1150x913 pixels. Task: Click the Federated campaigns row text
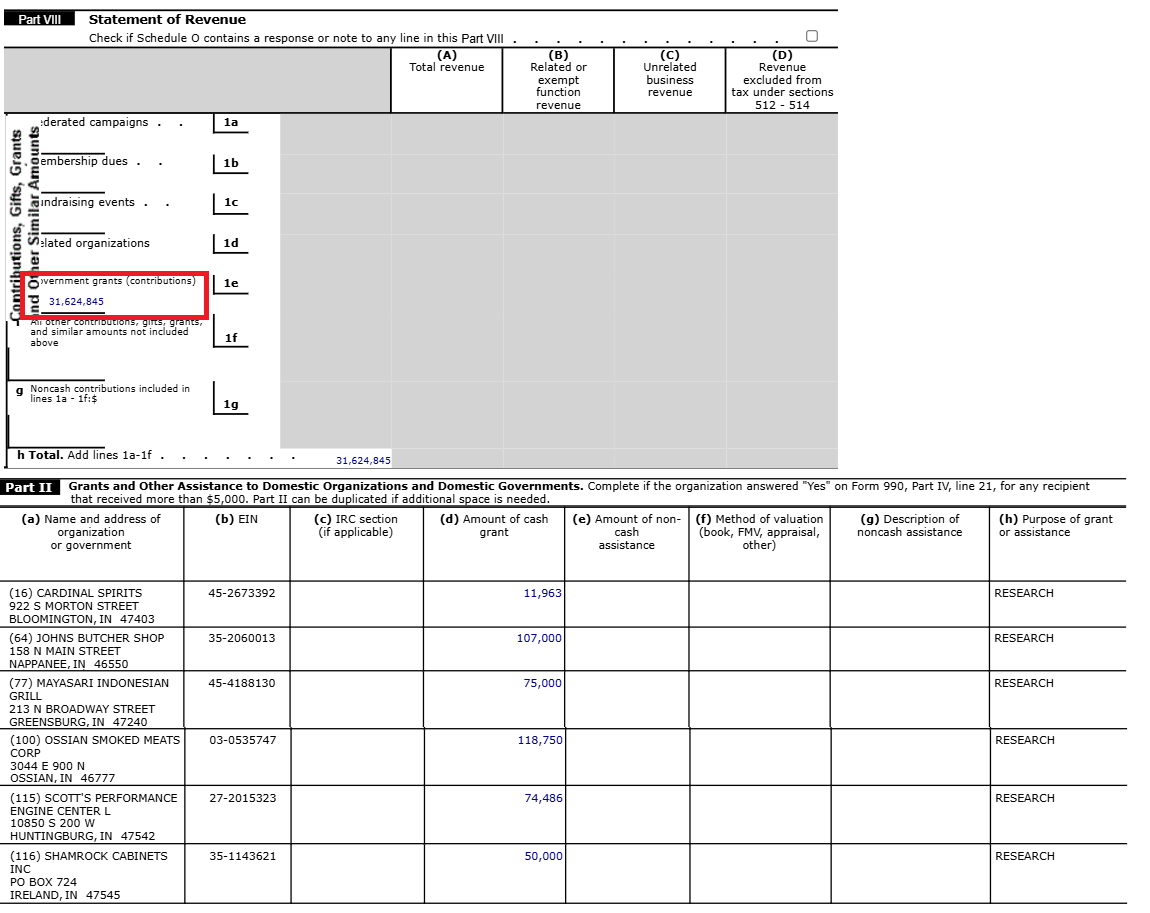click(x=94, y=122)
